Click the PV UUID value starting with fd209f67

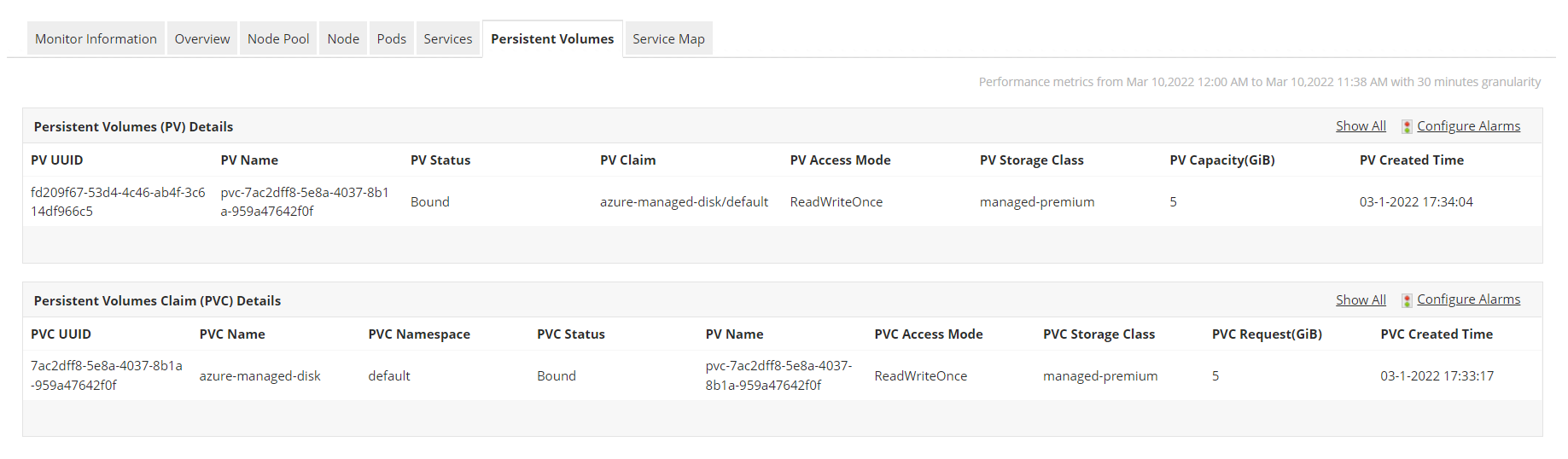[118, 202]
